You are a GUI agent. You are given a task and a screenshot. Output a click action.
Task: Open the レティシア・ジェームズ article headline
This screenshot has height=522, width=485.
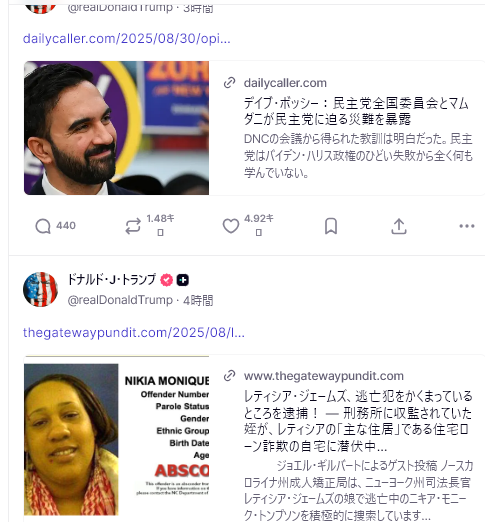pos(358,421)
